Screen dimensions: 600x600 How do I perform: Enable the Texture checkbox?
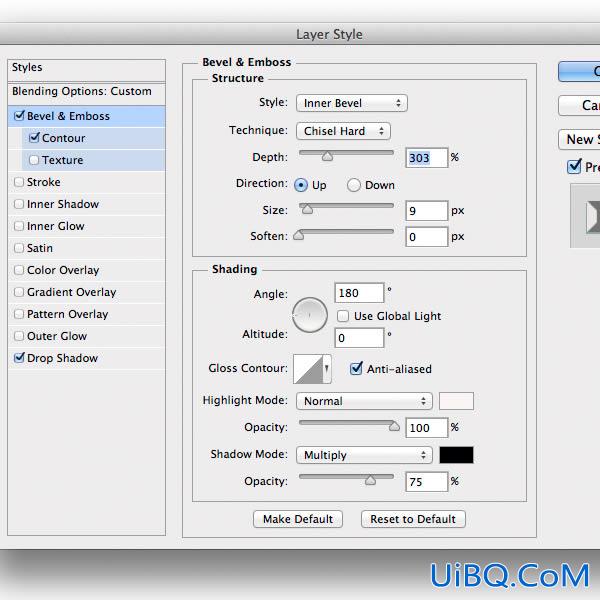click(x=34, y=160)
